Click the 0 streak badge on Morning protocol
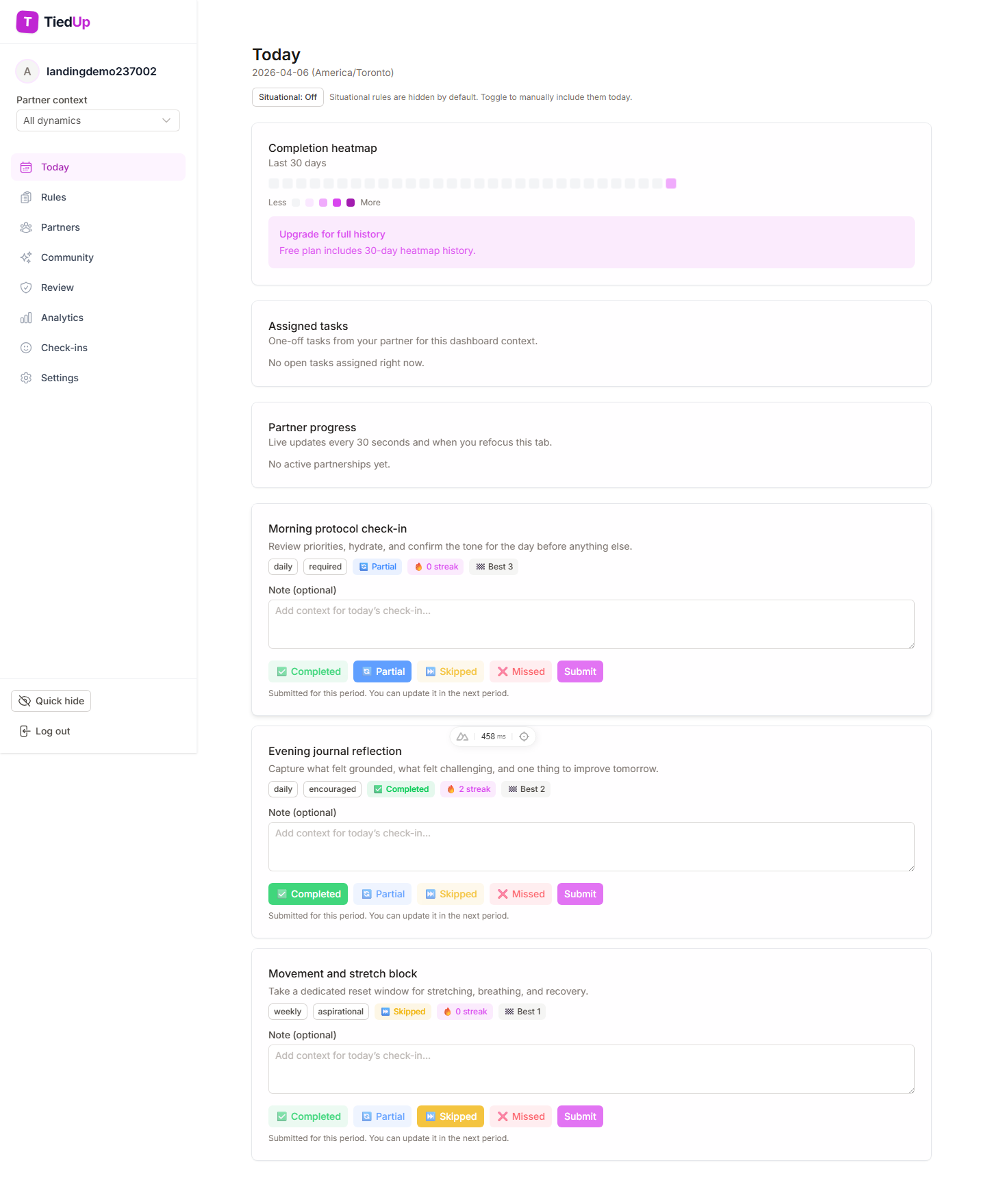This screenshot has width=986, height=1204. (435, 567)
